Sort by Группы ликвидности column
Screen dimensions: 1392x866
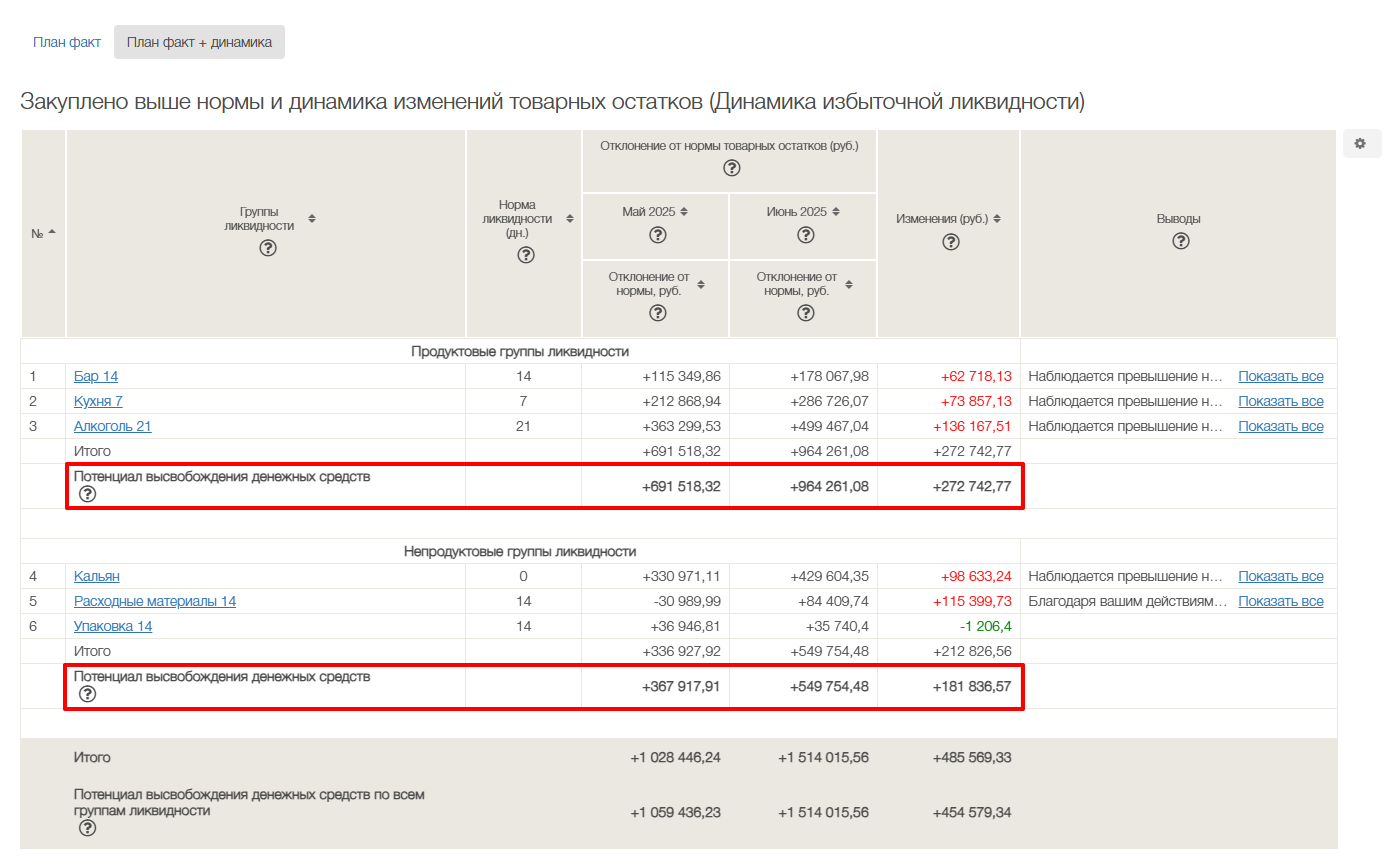click(x=312, y=218)
